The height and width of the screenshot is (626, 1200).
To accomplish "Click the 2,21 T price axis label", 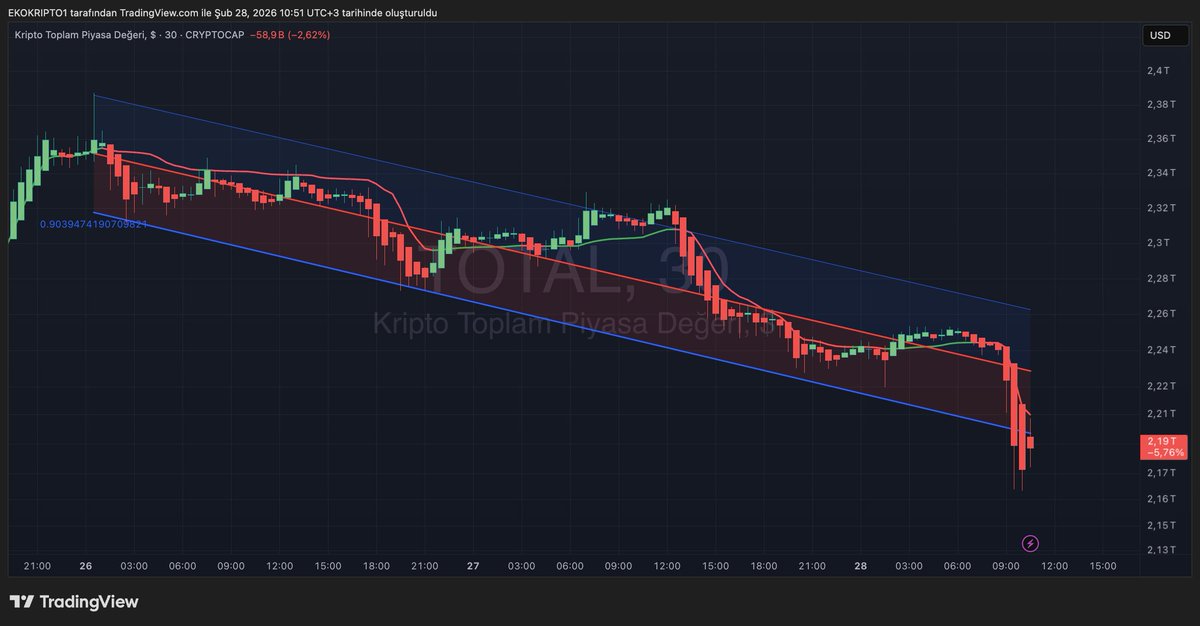I will [1160, 413].
